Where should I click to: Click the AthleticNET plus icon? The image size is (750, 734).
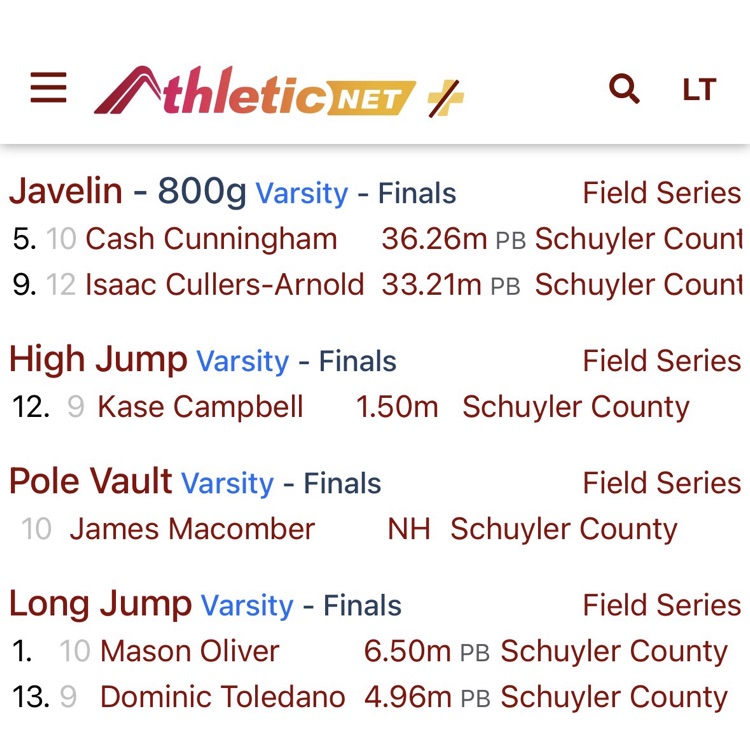click(x=446, y=98)
